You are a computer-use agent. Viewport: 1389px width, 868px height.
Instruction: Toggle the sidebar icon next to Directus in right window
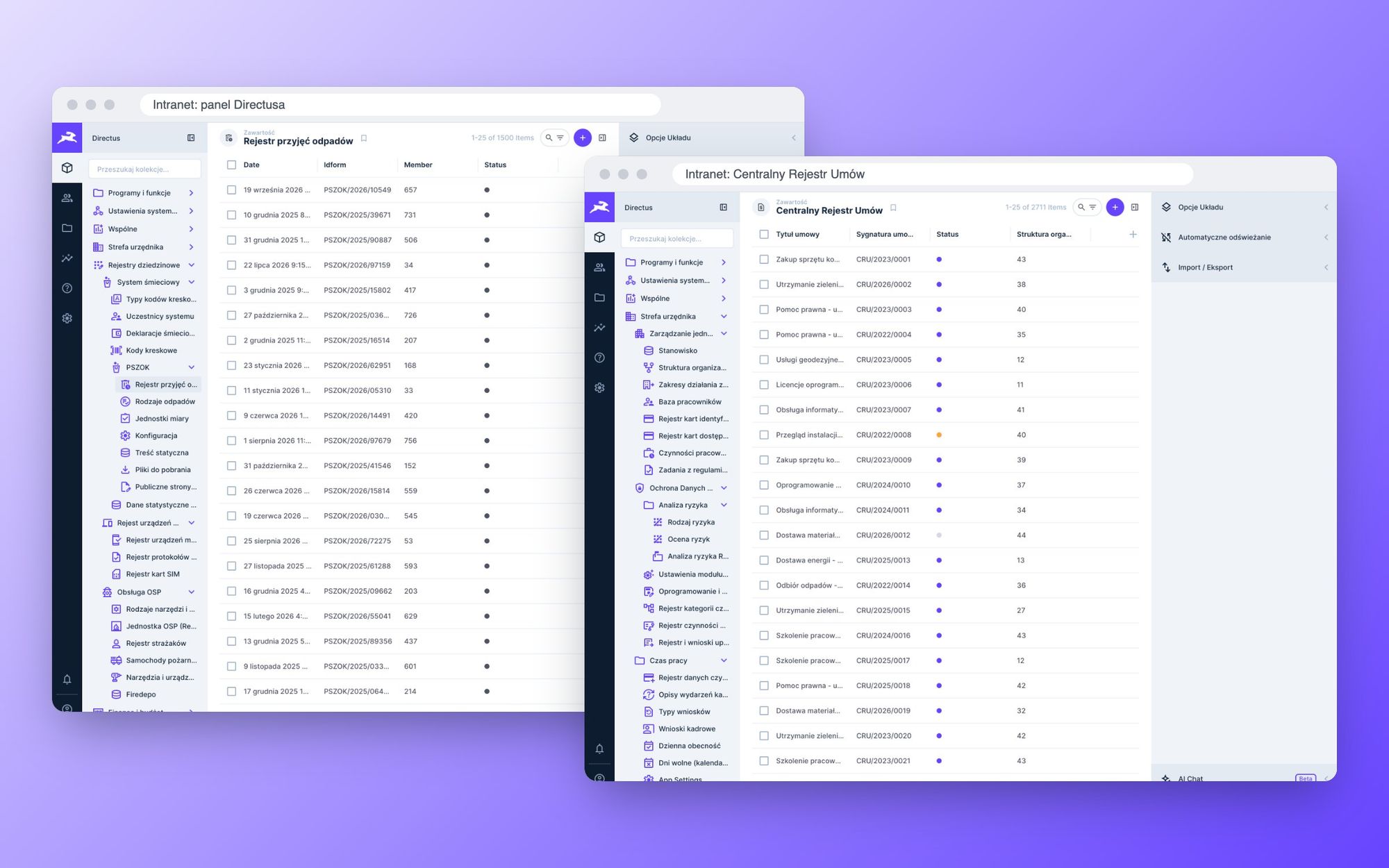[x=723, y=207]
